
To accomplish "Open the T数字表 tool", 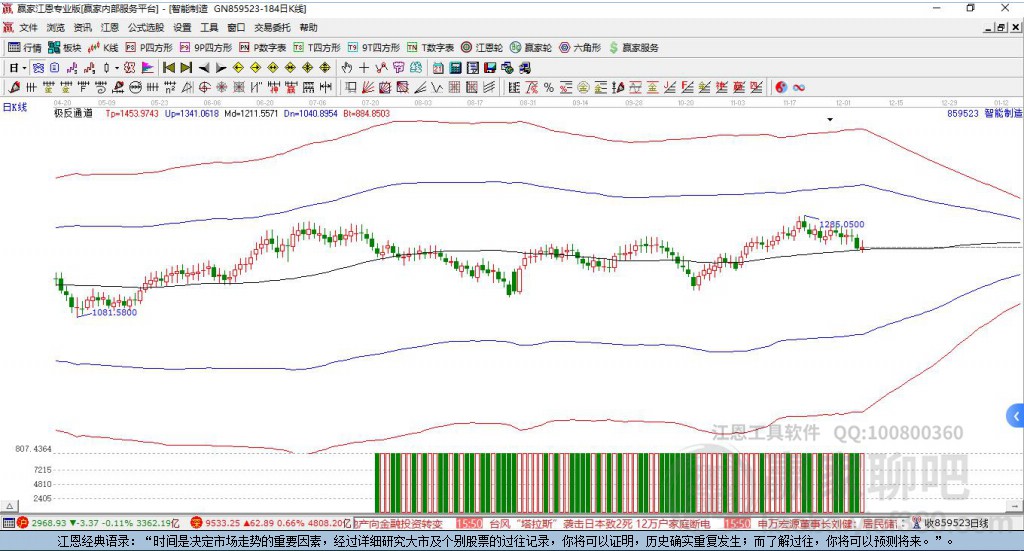I will pyautogui.click(x=430, y=48).
